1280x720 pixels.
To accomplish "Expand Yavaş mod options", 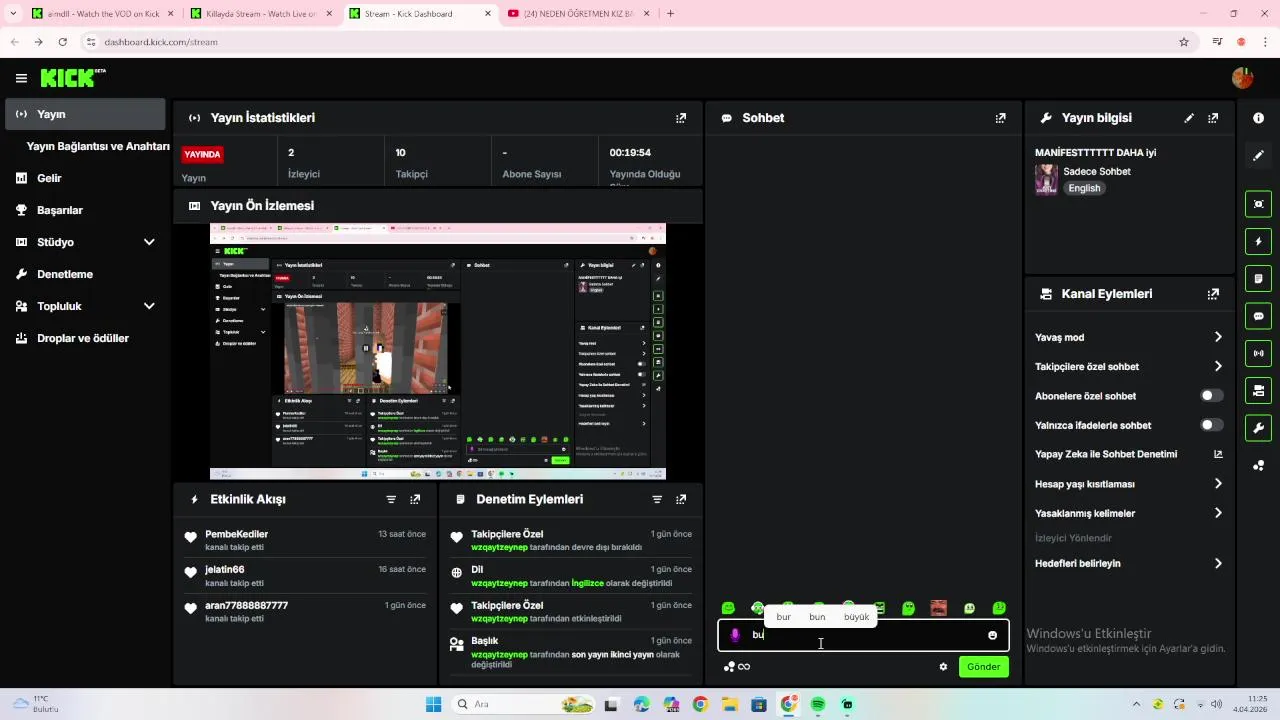I will click(x=1218, y=337).
